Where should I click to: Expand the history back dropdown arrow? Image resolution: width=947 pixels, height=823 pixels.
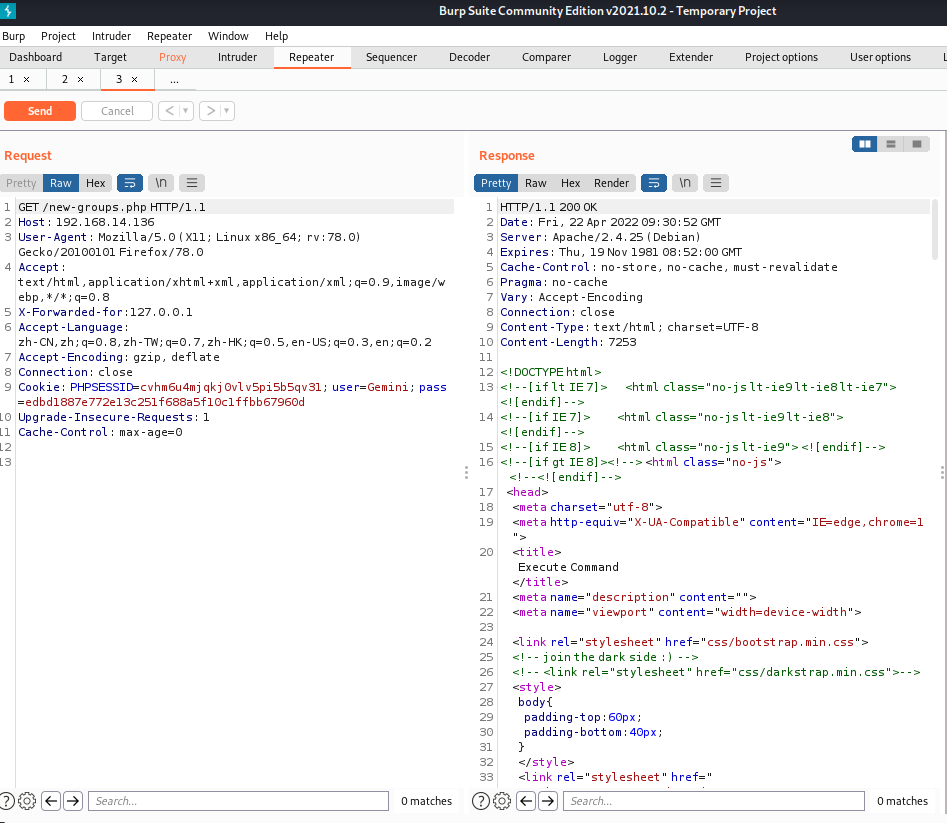(x=187, y=111)
